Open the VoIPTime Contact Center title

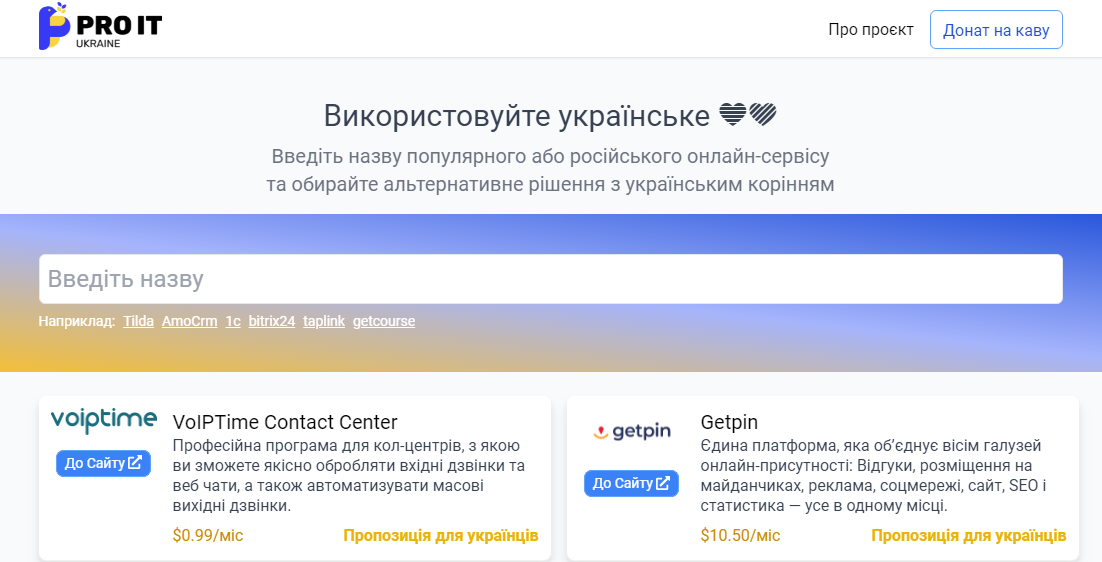285,422
